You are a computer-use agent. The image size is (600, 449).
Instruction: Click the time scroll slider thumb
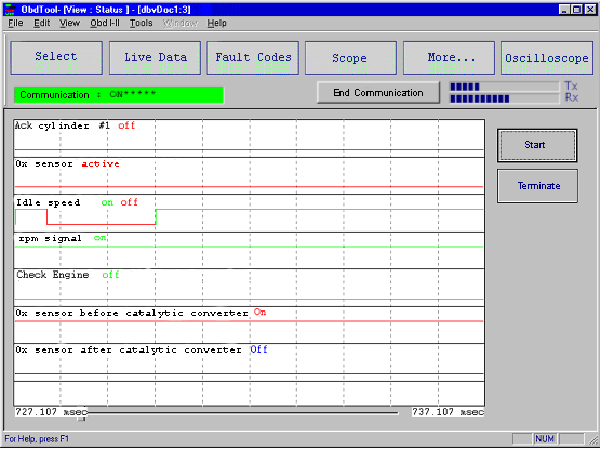pyautogui.click(x=82, y=419)
